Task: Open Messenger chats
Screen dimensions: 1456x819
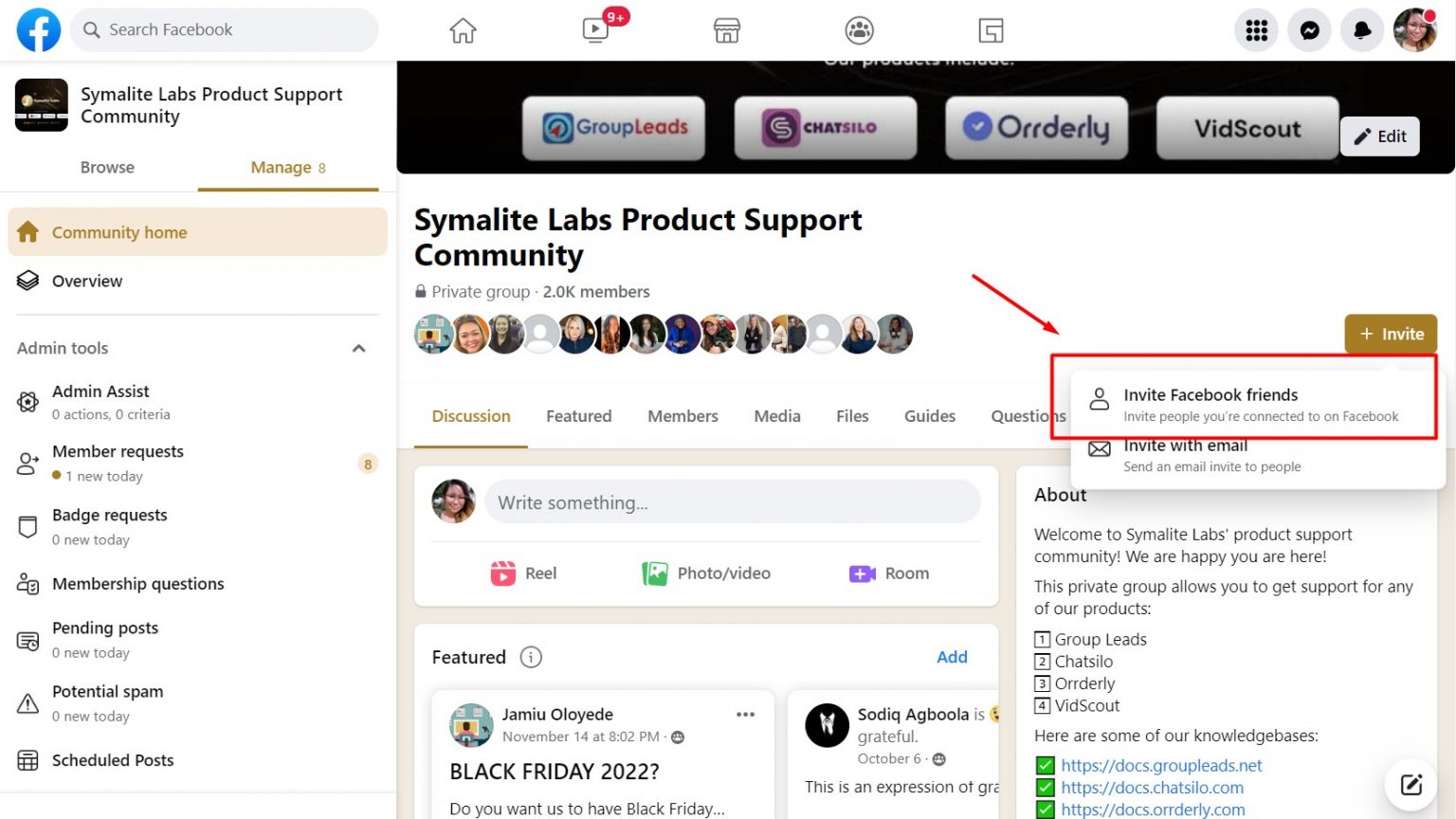Action: point(1309,29)
